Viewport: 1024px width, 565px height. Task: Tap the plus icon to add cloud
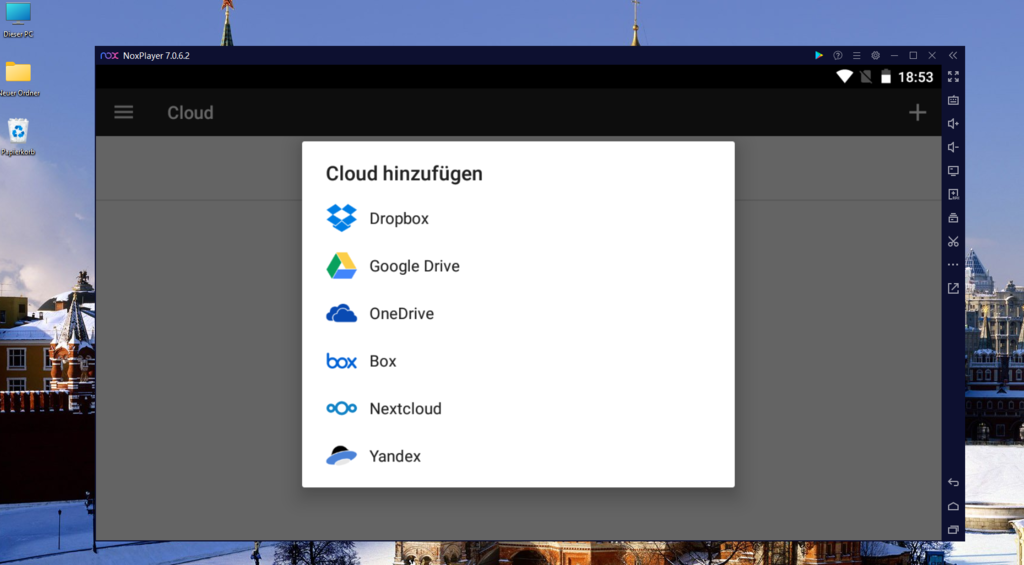click(917, 112)
